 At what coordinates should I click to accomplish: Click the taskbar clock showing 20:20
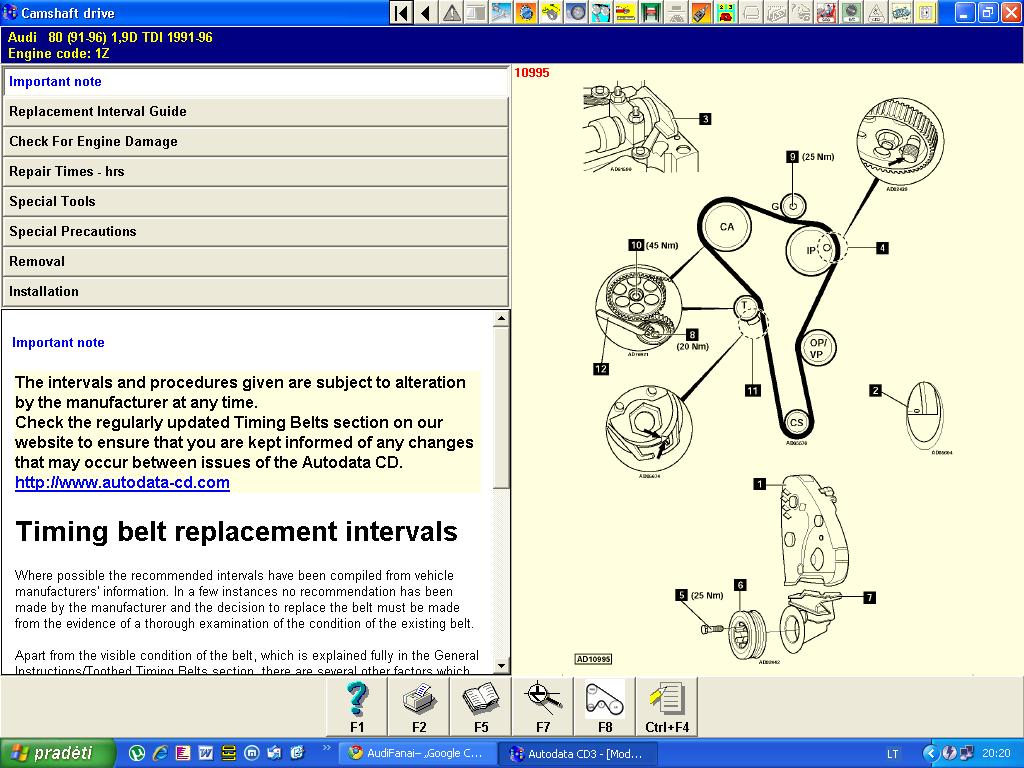(x=996, y=754)
